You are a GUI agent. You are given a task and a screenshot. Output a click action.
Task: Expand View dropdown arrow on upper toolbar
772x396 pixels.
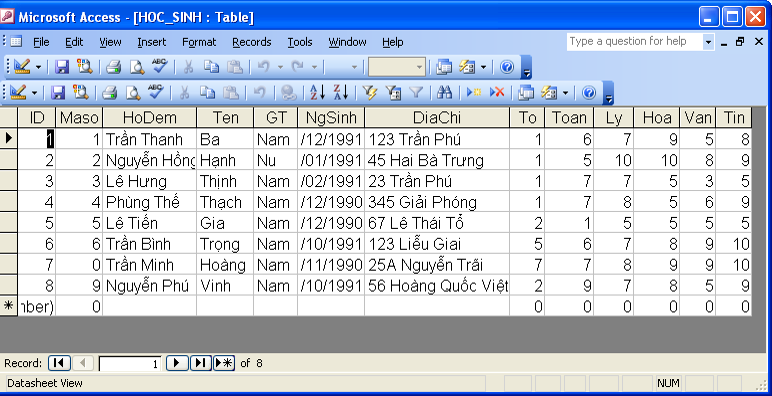coord(38,66)
